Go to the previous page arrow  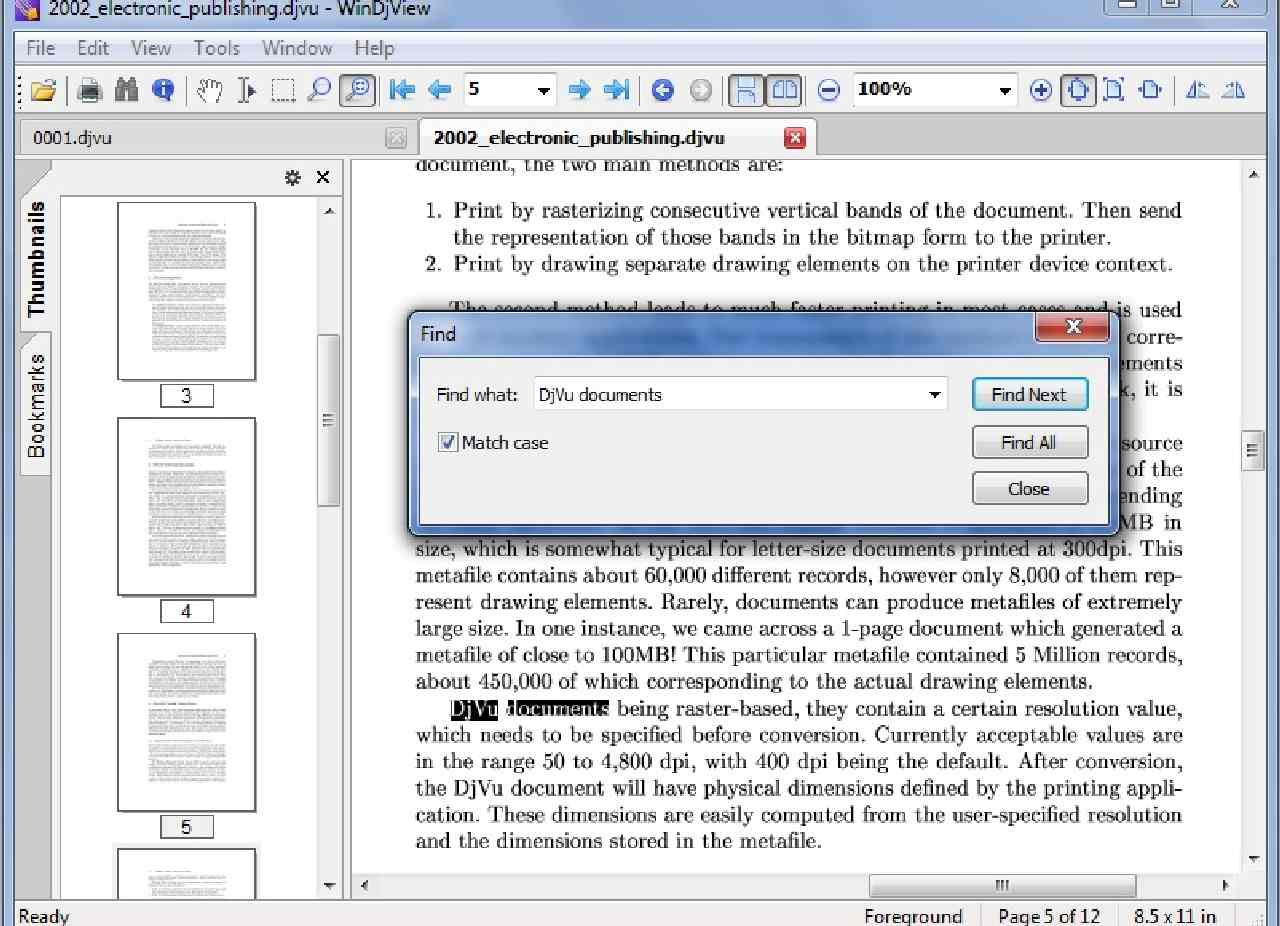(x=439, y=90)
